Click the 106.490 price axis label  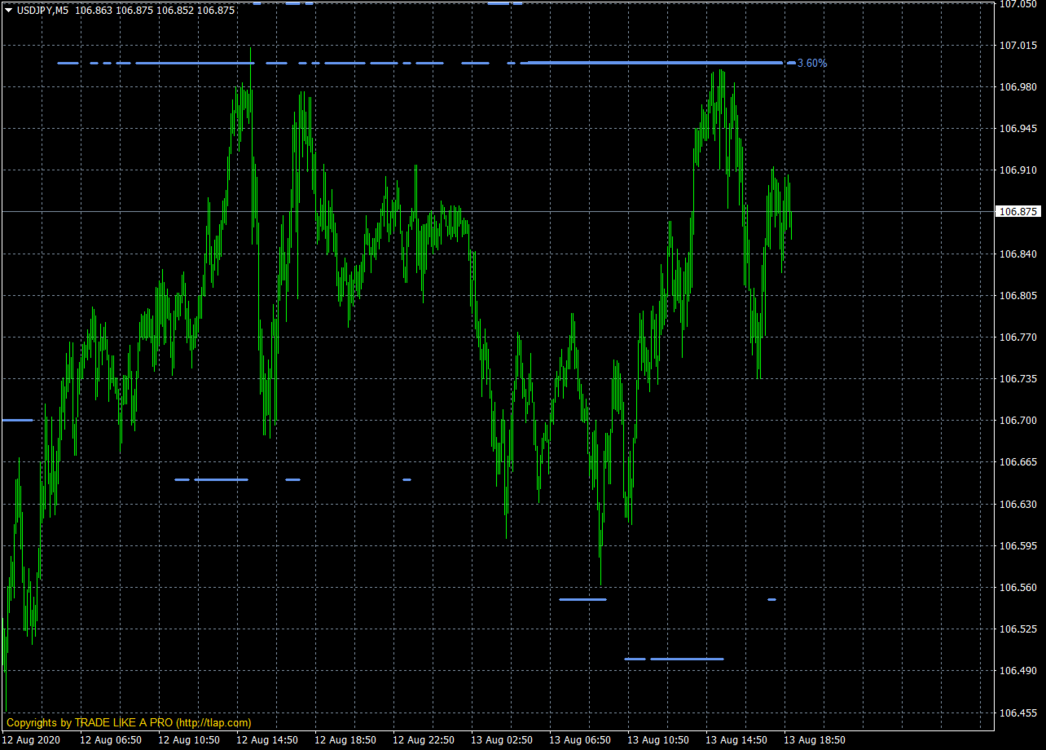click(x=1018, y=671)
